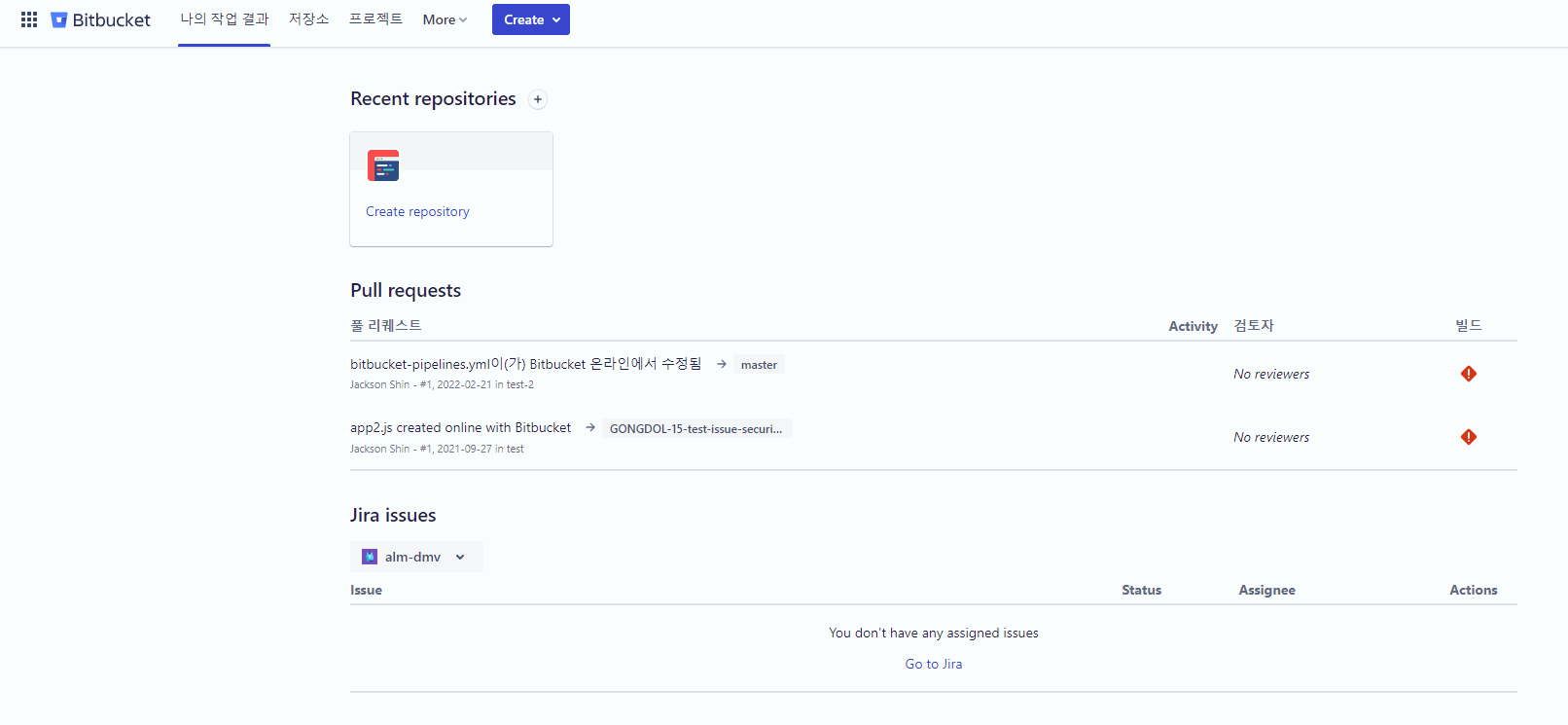Click the 풀 리퀘스트 column header
The image size is (1568, 725).
pyautogui.click(x=386, y=325)
